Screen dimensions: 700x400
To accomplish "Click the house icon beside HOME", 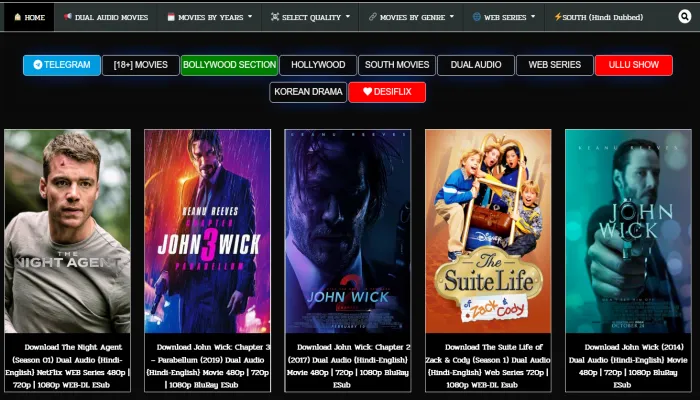I will click(17, 17).
